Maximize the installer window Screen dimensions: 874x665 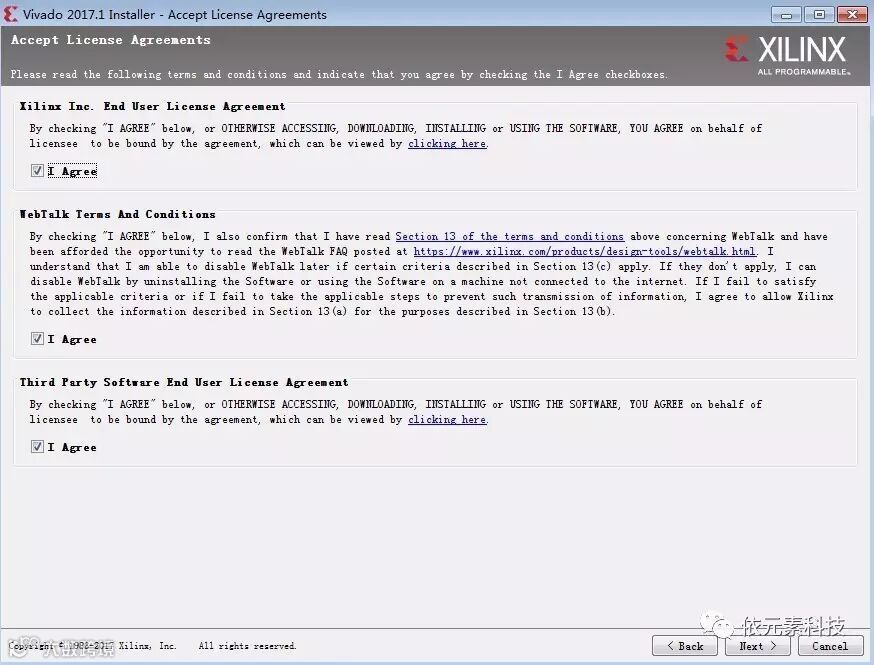pos(819,14)
